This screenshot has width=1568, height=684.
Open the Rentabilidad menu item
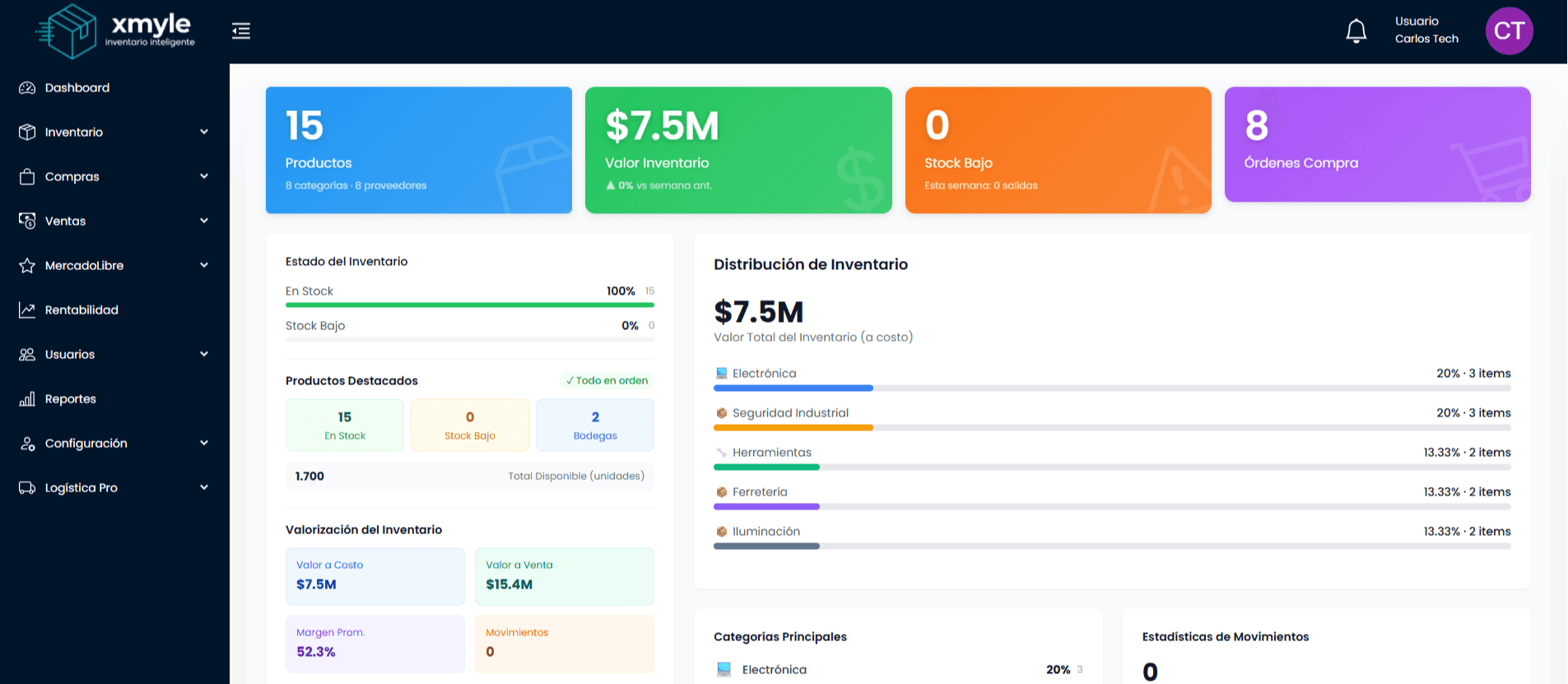coord(114,310)
